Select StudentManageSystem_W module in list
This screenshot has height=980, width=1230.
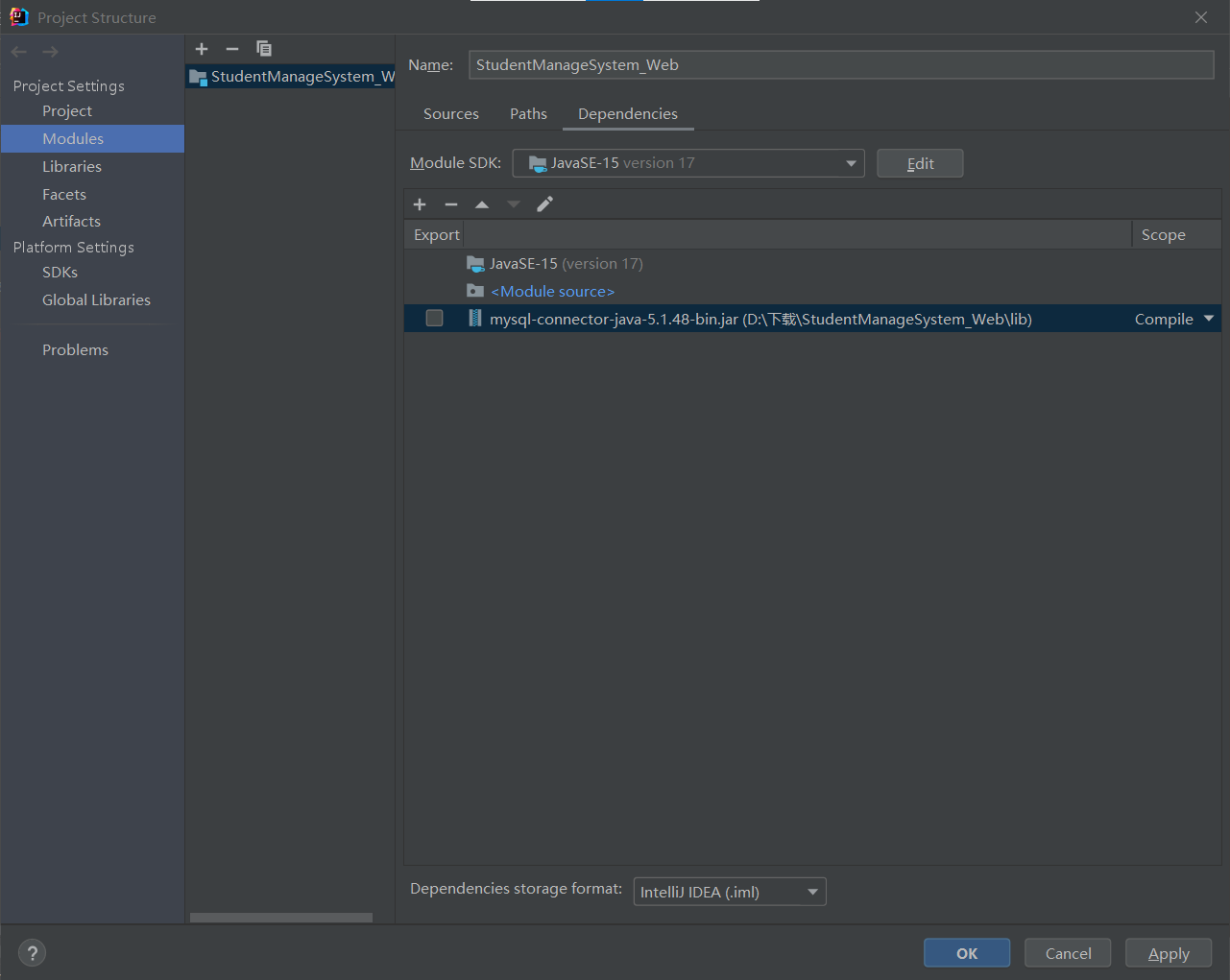tap(291, 77)
